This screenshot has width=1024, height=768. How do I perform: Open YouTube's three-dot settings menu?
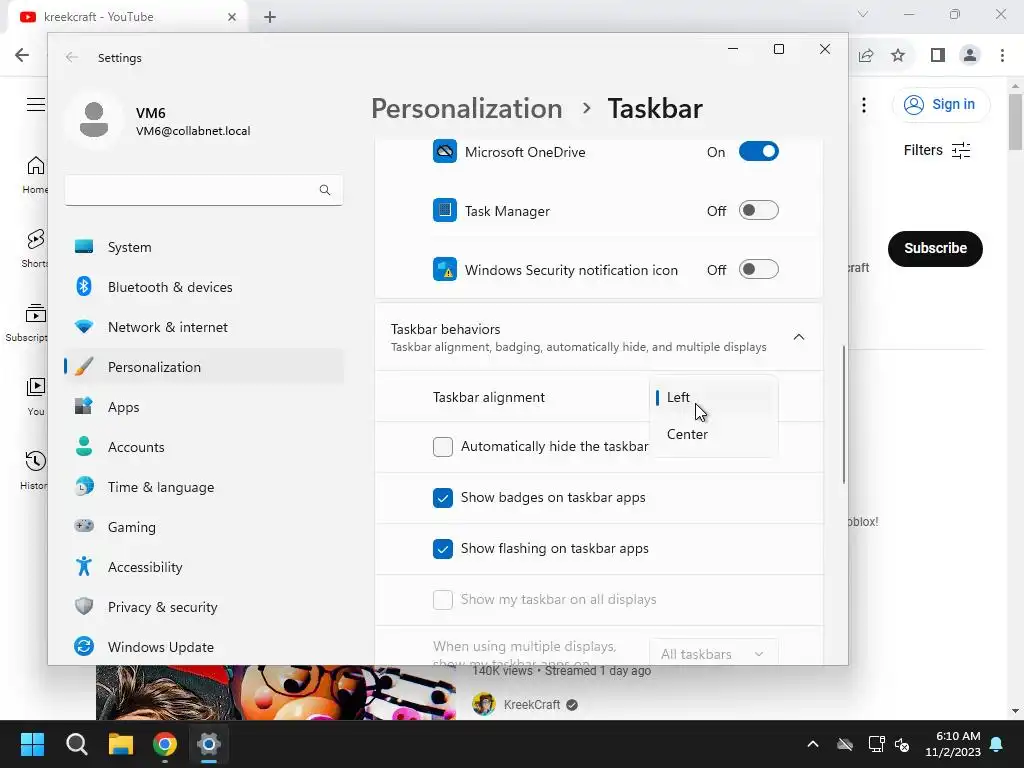click(864, 105)
